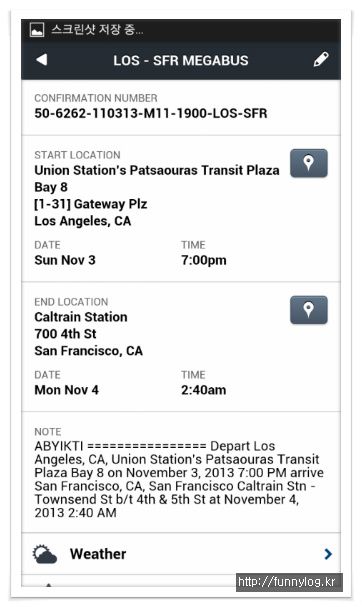Select departure date Sun Nov 3
362x607 pixels.
tap(65, 260)
